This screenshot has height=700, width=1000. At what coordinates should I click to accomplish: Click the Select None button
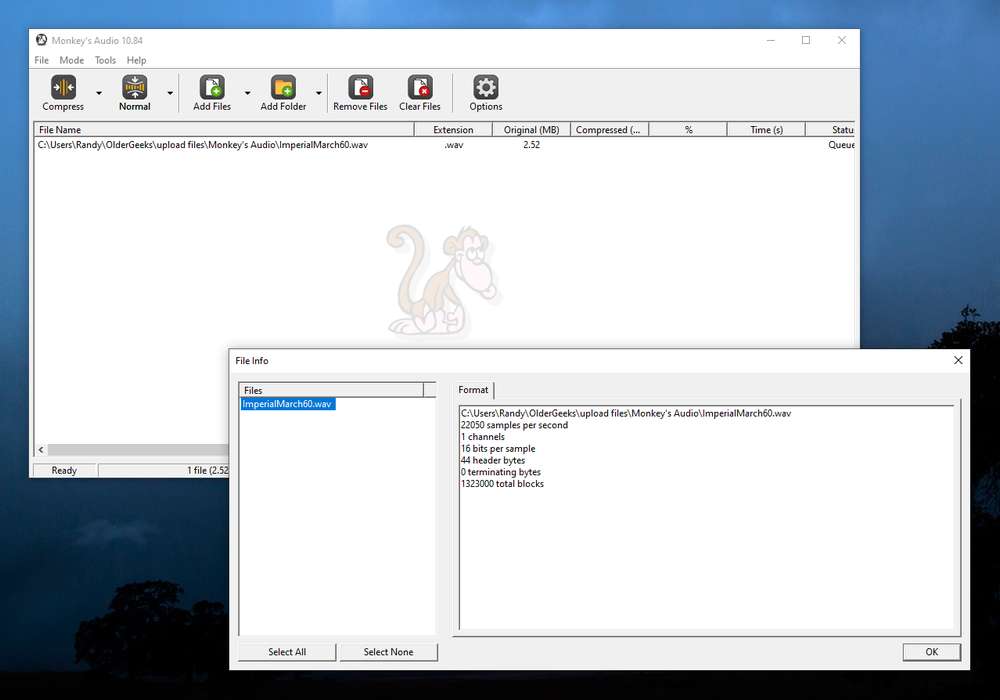coord(388,652)
